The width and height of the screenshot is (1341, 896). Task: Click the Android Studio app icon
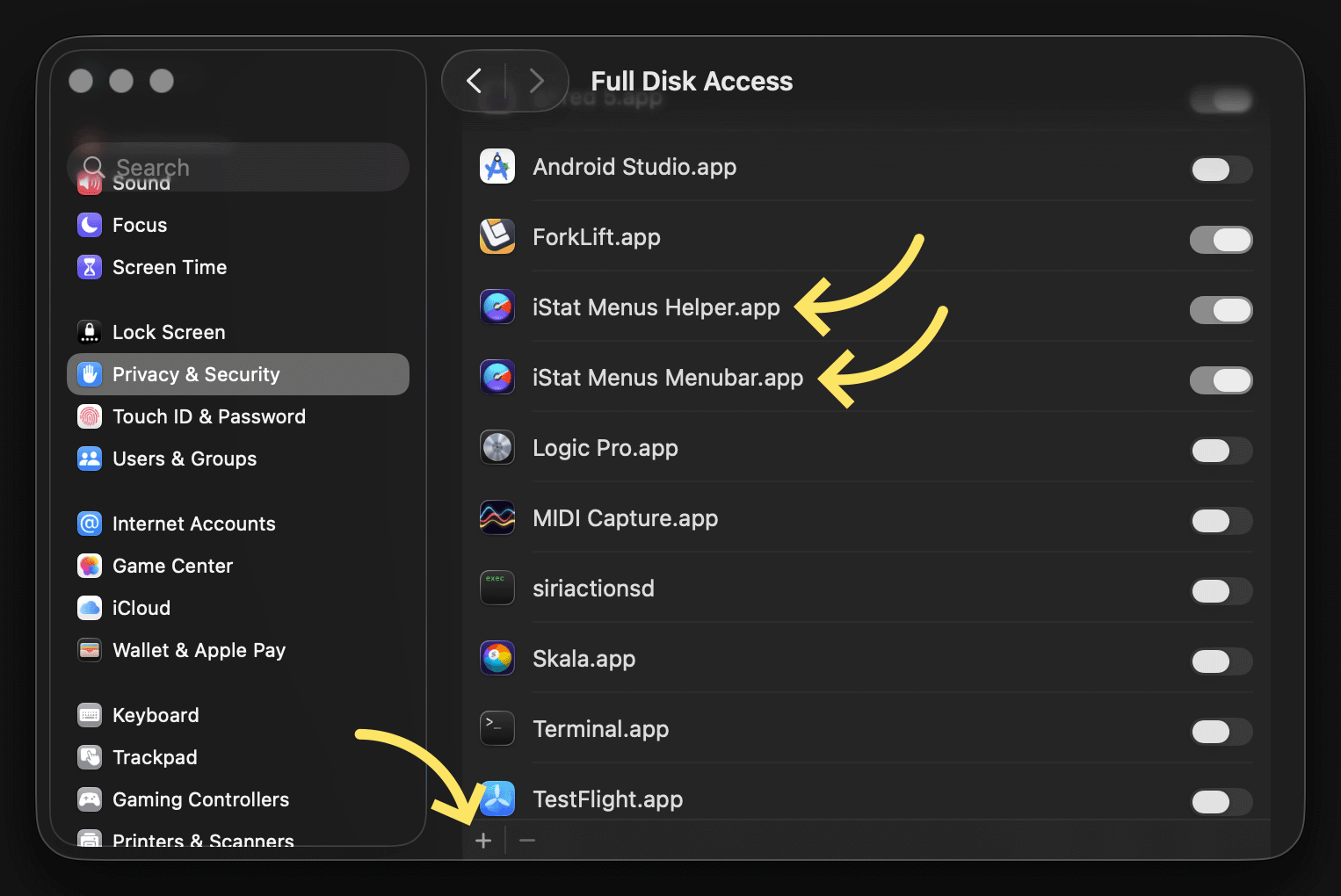pos(497,167)
